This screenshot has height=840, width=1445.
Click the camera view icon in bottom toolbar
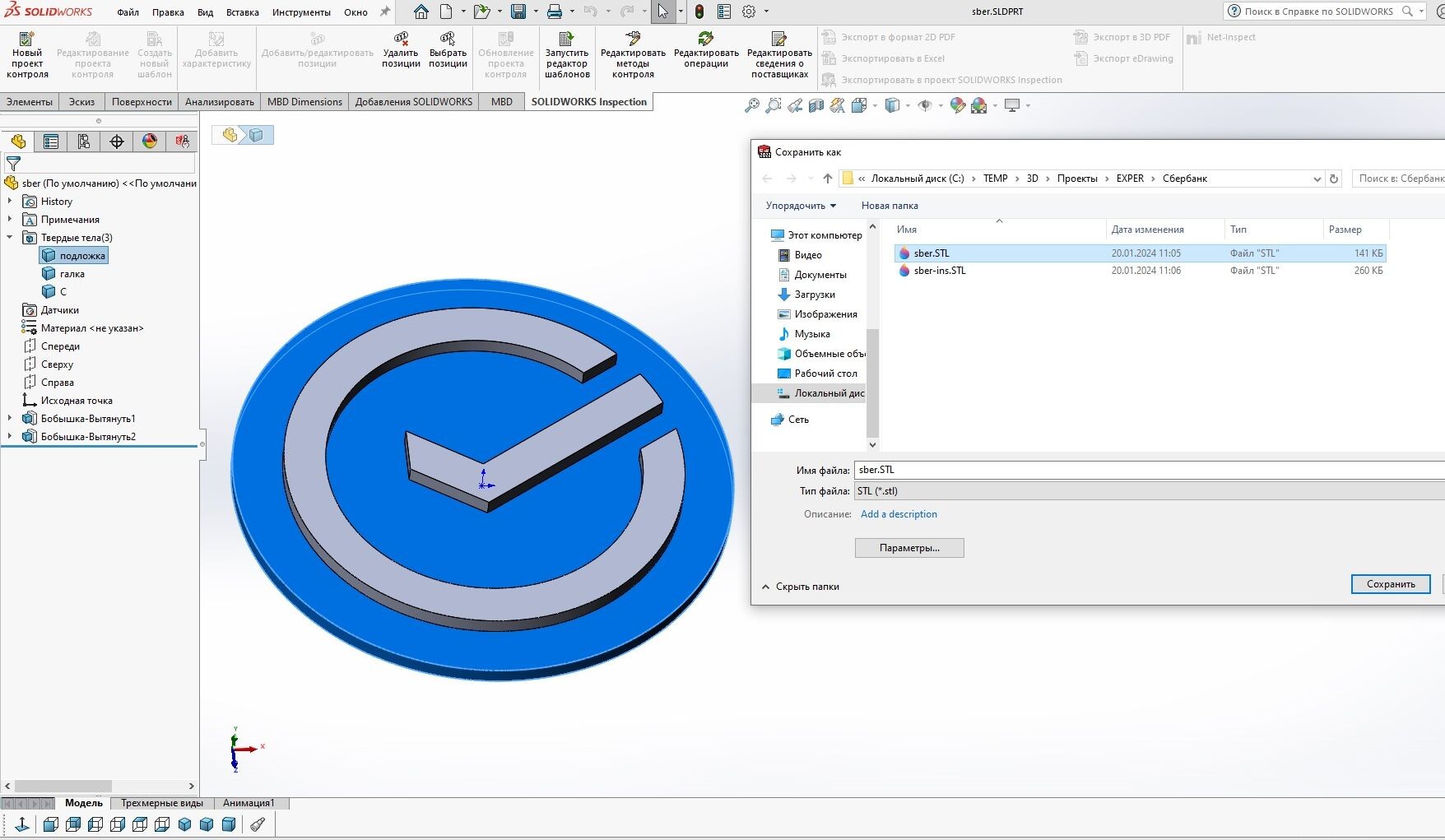click(x=258, y=824)
